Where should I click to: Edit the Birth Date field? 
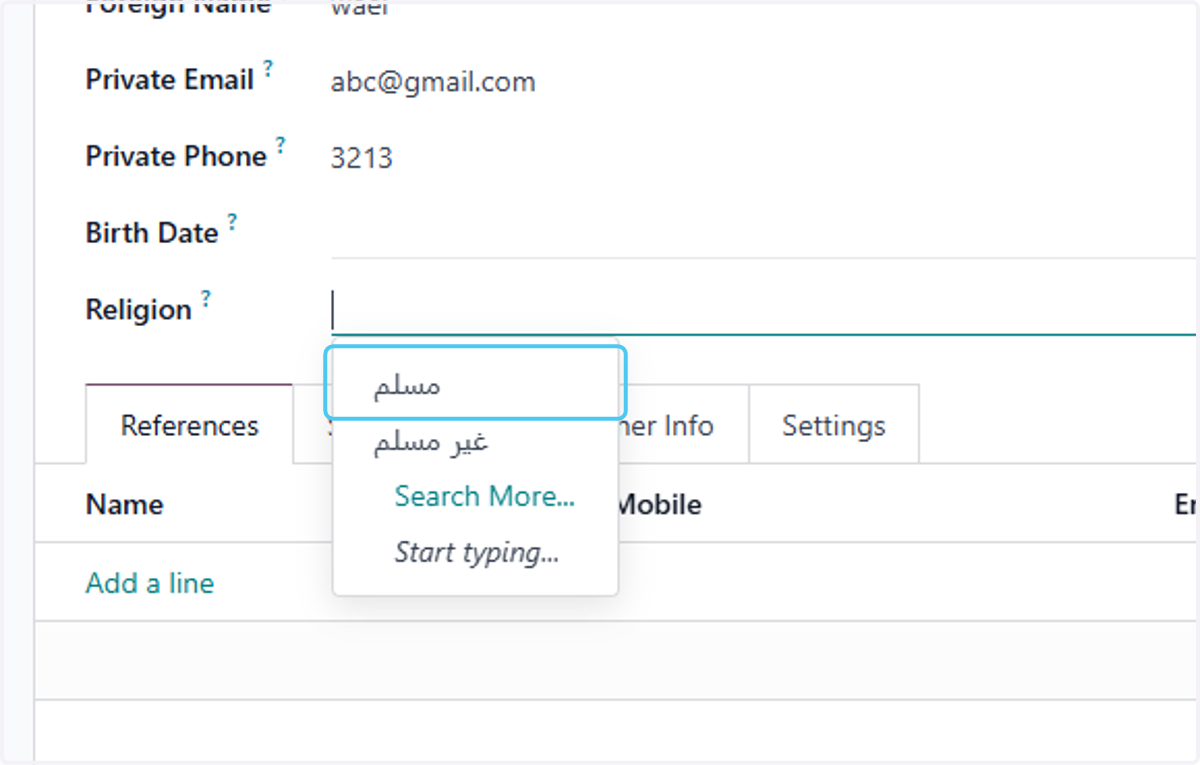tap(763, 232)
